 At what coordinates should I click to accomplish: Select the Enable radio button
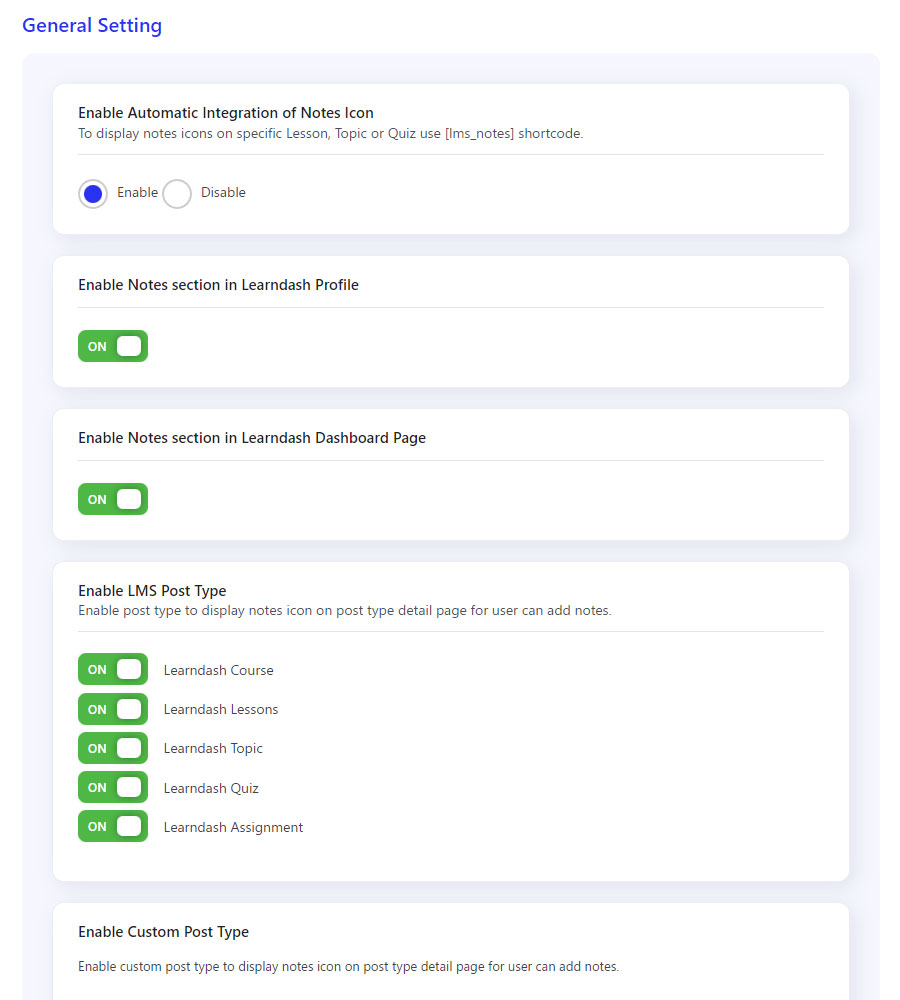point(93,193)
